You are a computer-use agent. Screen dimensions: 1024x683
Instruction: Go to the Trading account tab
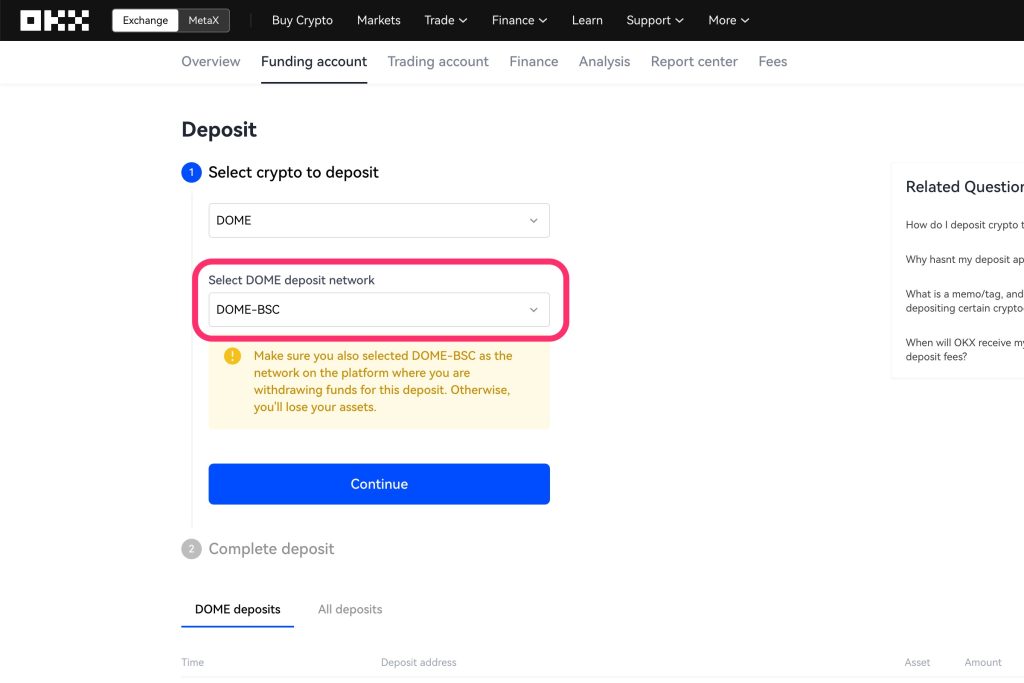pos(438,62)
